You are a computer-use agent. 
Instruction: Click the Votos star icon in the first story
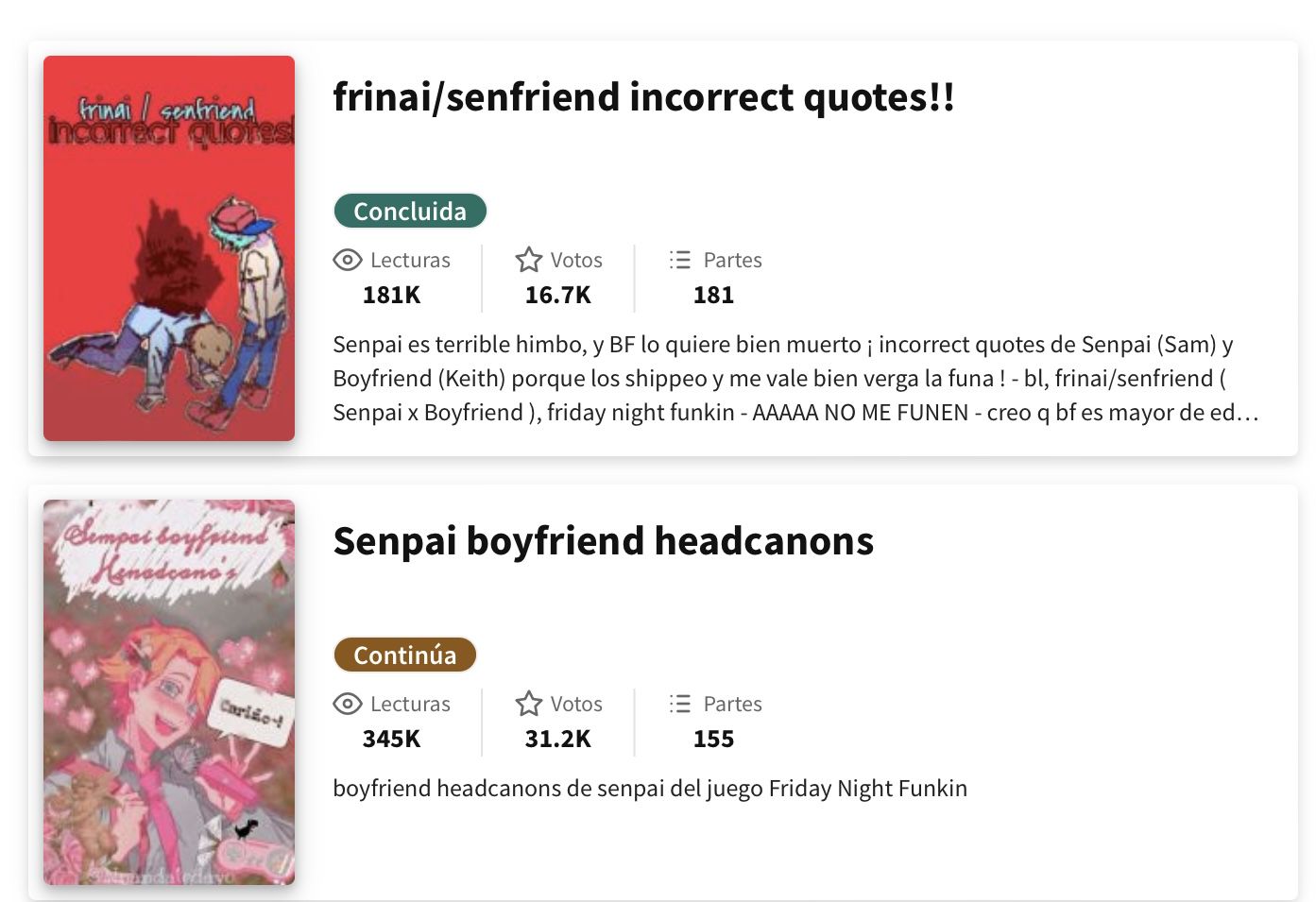[529, 260]
